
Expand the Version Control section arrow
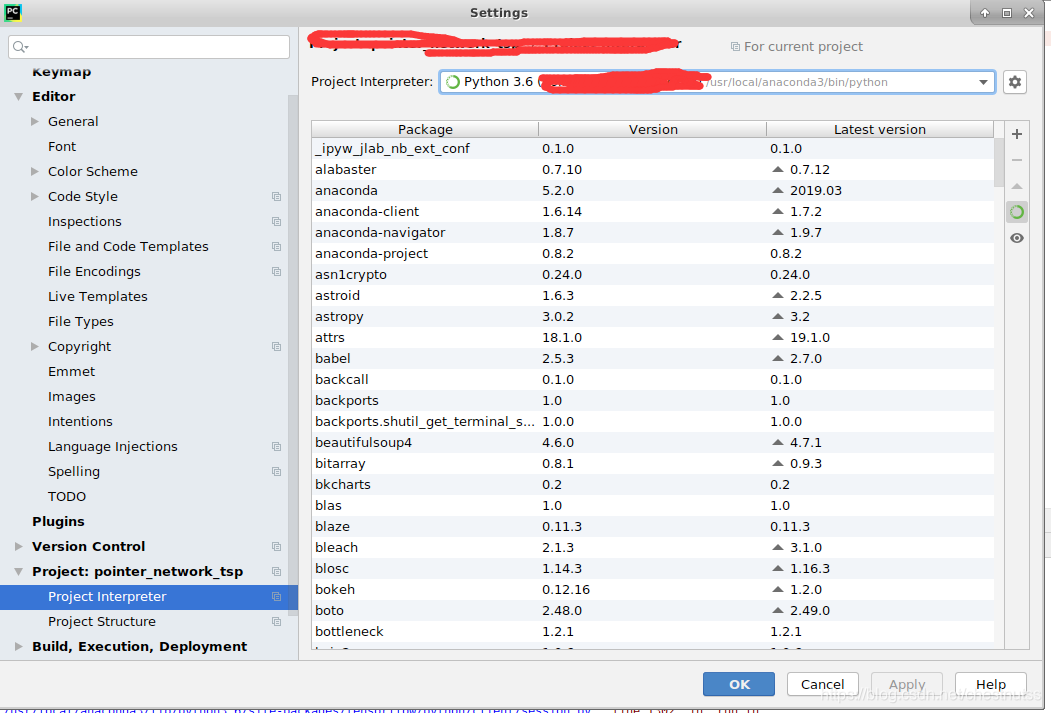pos(19,547)
